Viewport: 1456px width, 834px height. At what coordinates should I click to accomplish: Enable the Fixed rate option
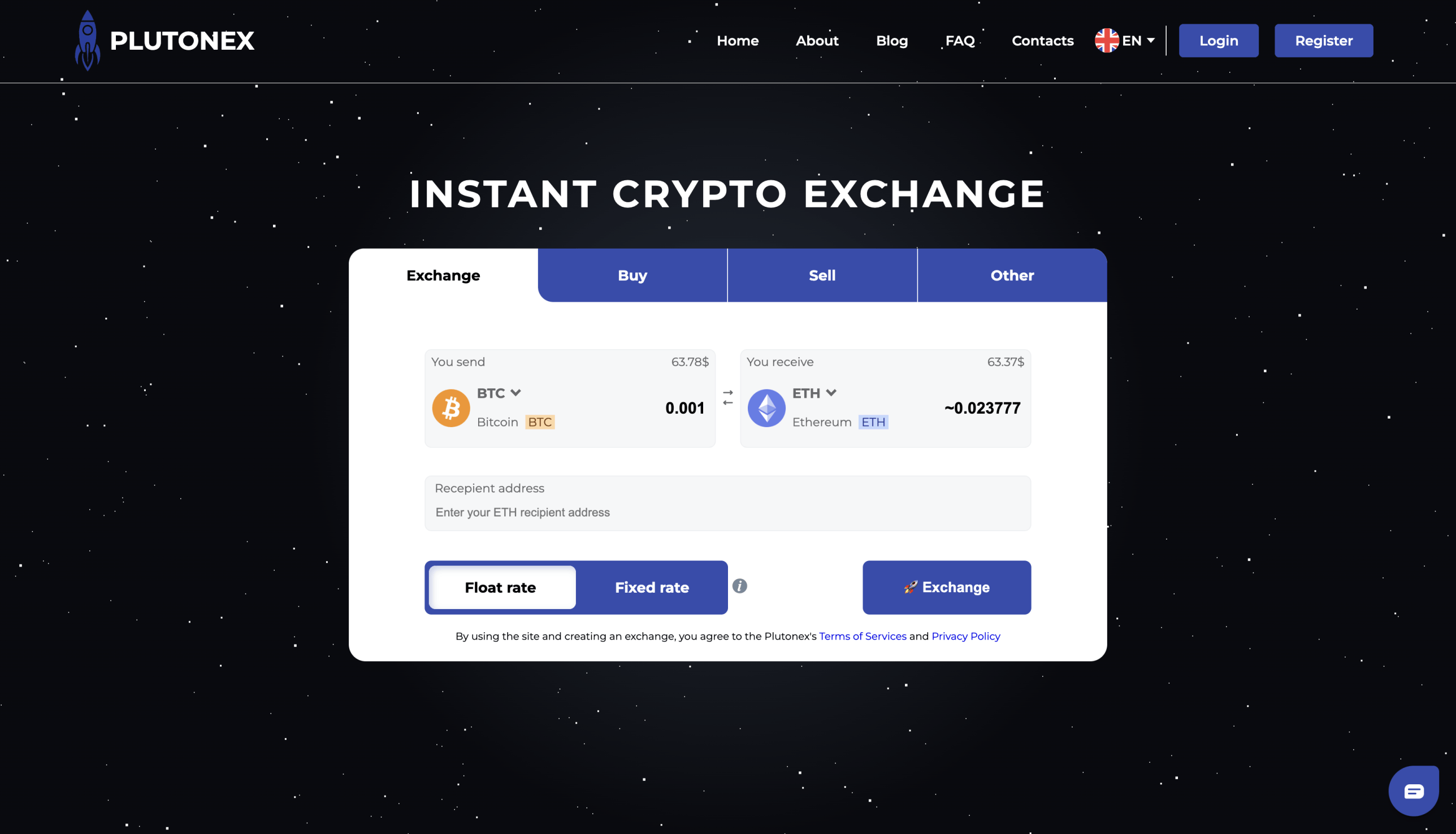pos(651,587)
